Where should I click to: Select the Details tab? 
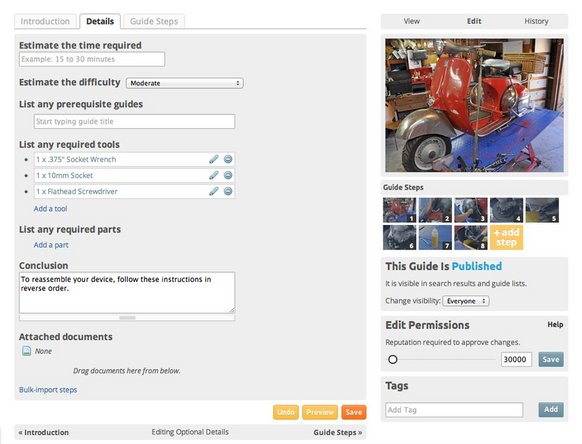pos(100,21)
